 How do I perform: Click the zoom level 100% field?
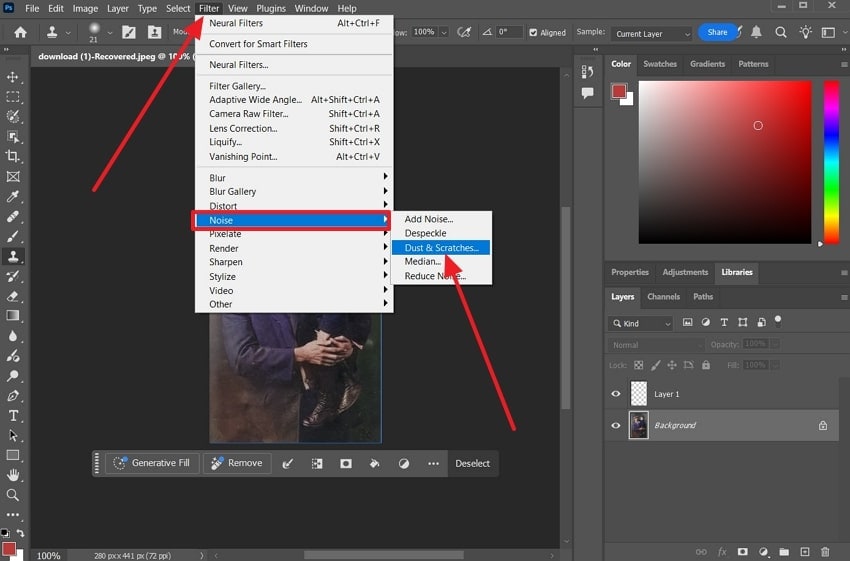(x=48, y=556)
